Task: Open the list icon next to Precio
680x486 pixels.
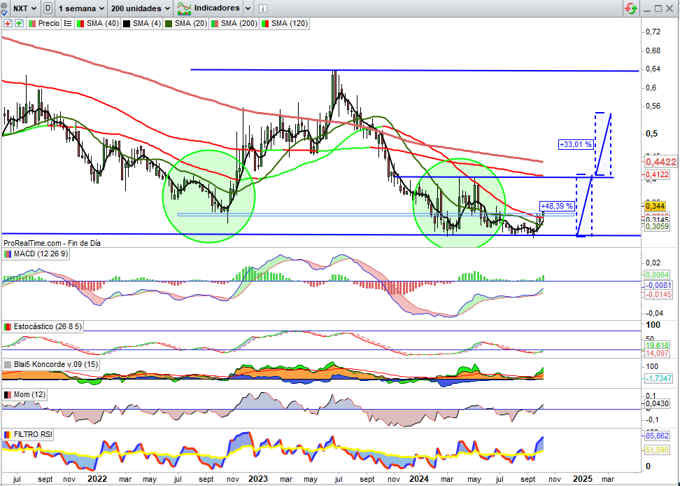Action: tap(68, 23)
